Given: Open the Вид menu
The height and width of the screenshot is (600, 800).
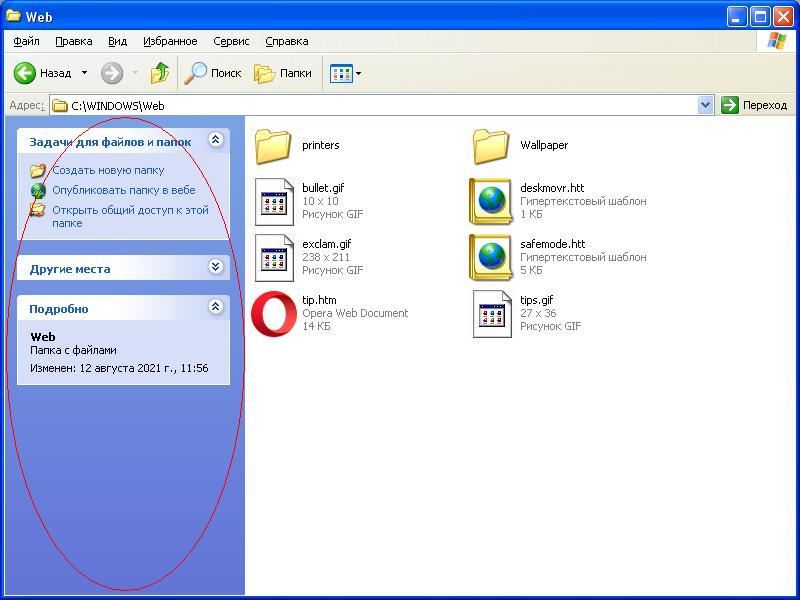Looking at the screenshot, I should point(117,41).
